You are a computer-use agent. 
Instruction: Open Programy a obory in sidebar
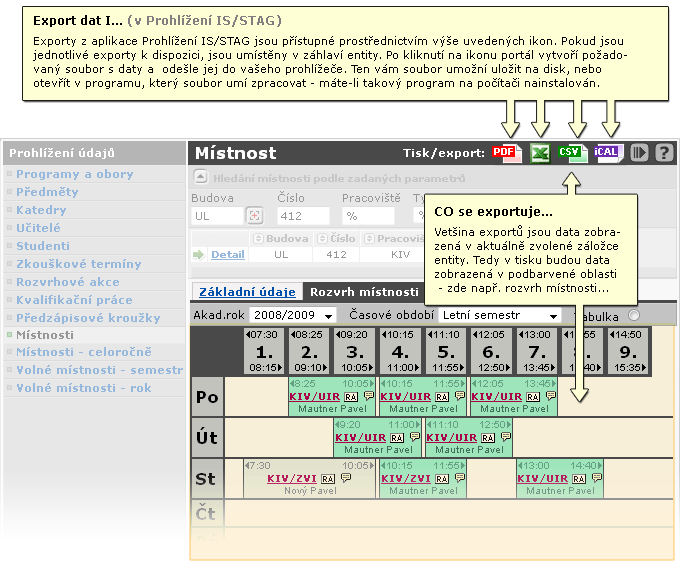[x=75, y=174]
